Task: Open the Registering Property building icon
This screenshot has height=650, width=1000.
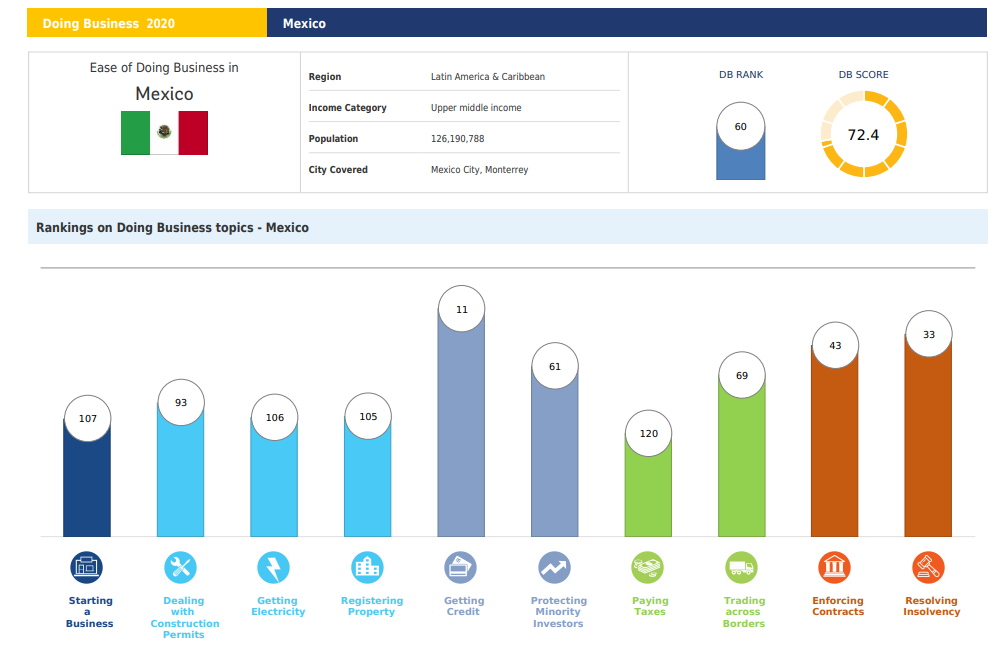Action: 367,567
